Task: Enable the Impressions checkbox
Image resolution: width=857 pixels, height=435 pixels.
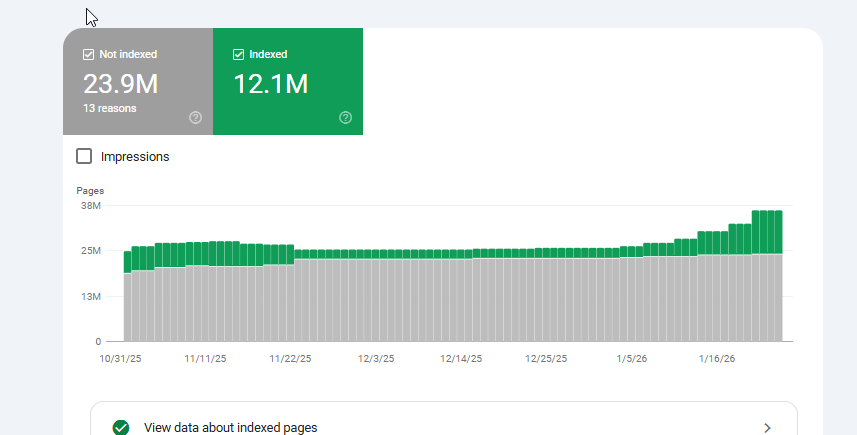Action: point(85,156)
